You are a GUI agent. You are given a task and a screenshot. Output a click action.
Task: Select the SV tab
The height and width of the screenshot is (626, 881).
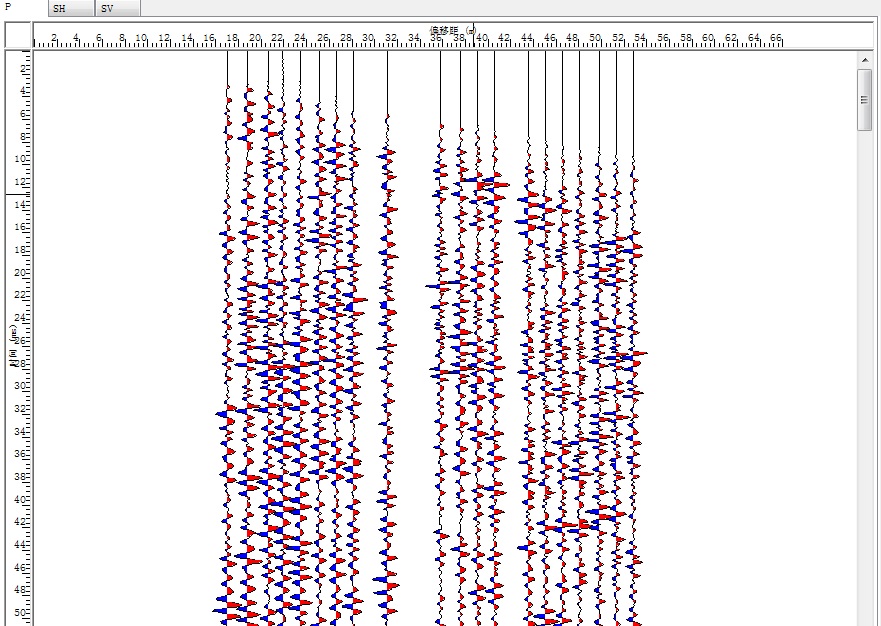[x=117, y=9]
